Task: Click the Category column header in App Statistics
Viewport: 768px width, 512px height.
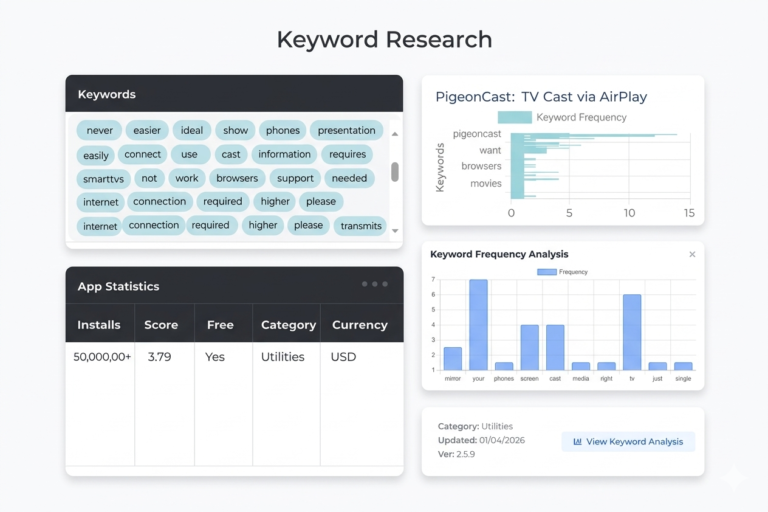Action: tap(288, 325)
